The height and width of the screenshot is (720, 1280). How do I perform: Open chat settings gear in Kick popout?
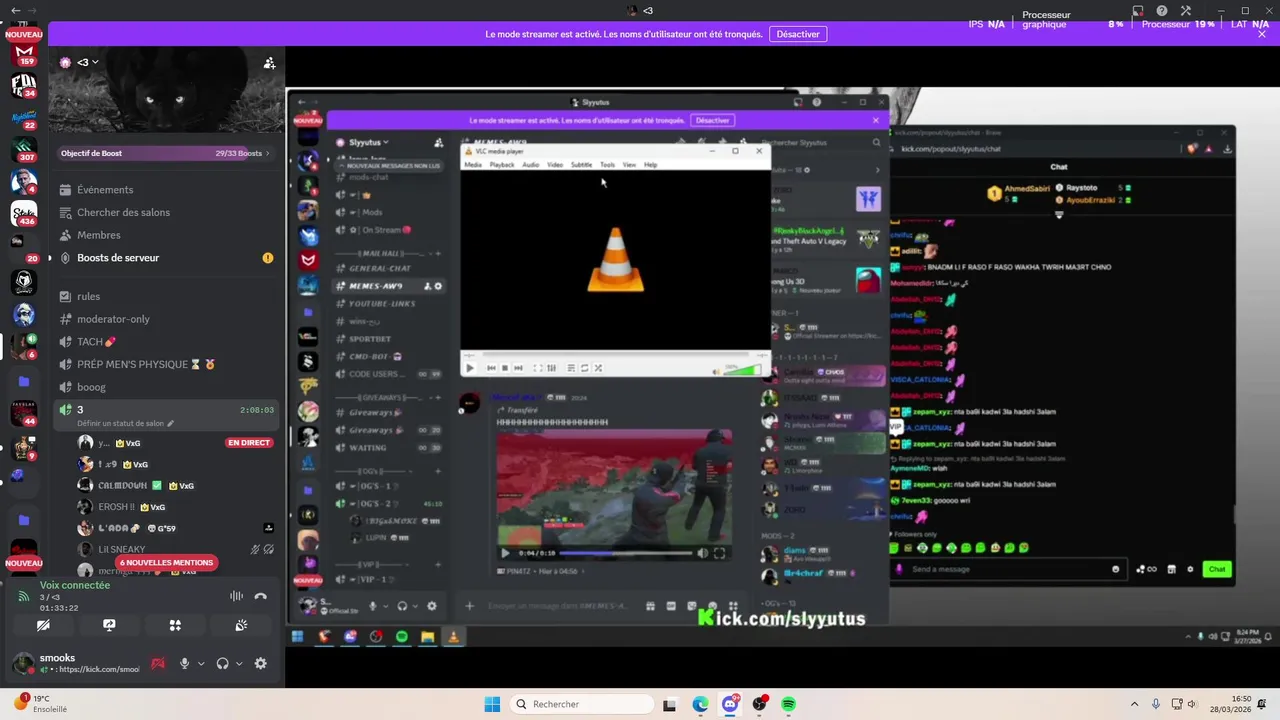click(1190, 569)
